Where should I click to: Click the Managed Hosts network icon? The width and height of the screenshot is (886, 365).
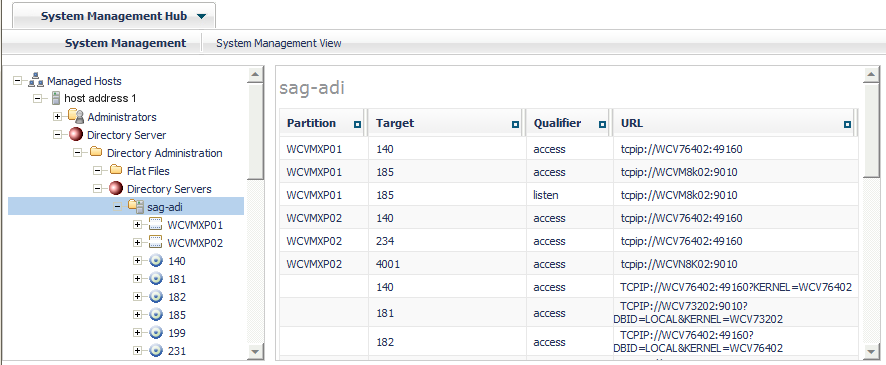click(x=36, y=80)
